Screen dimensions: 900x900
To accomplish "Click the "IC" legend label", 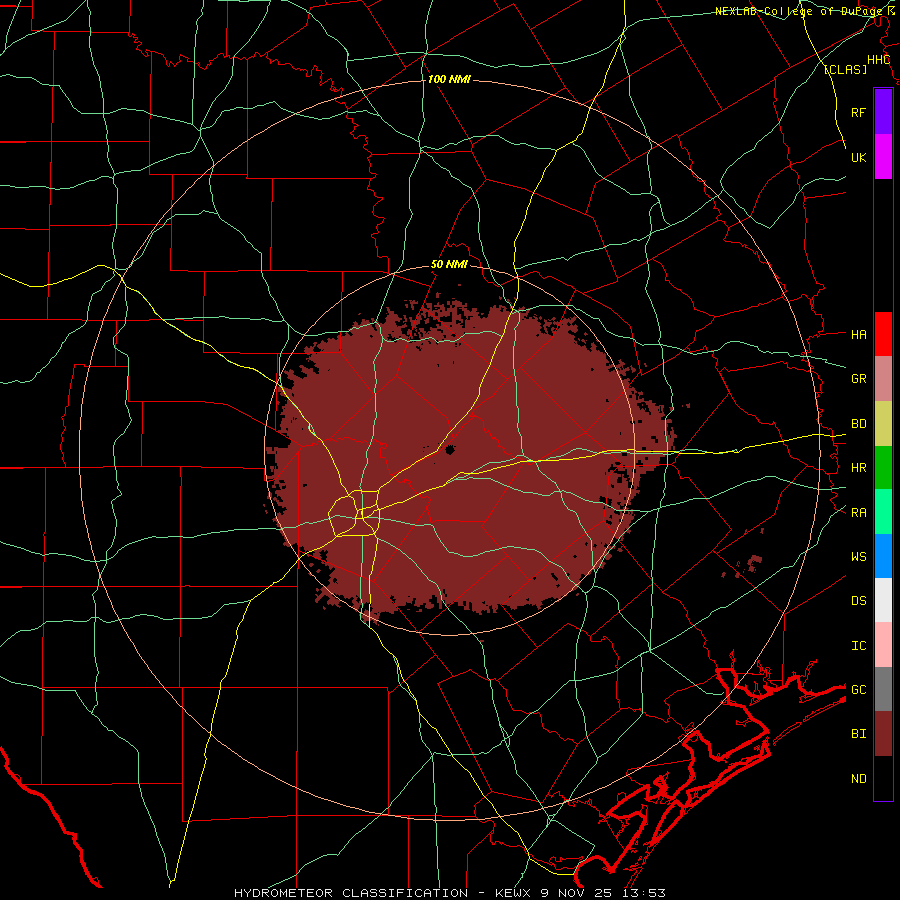I will pyautogui.click(x=859, y=646).
